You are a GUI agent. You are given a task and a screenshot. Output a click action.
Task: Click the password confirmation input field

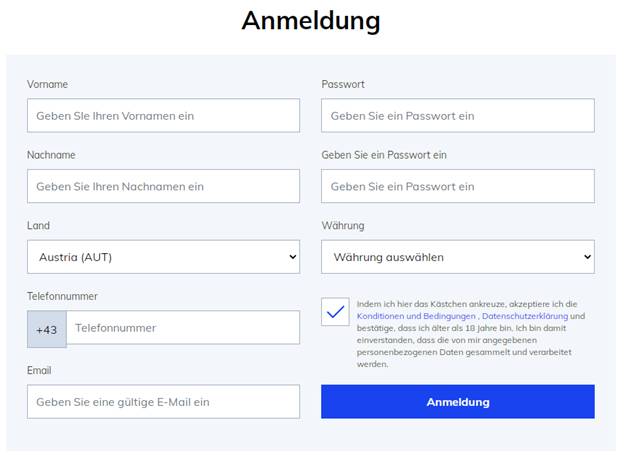tap(458, 186)
